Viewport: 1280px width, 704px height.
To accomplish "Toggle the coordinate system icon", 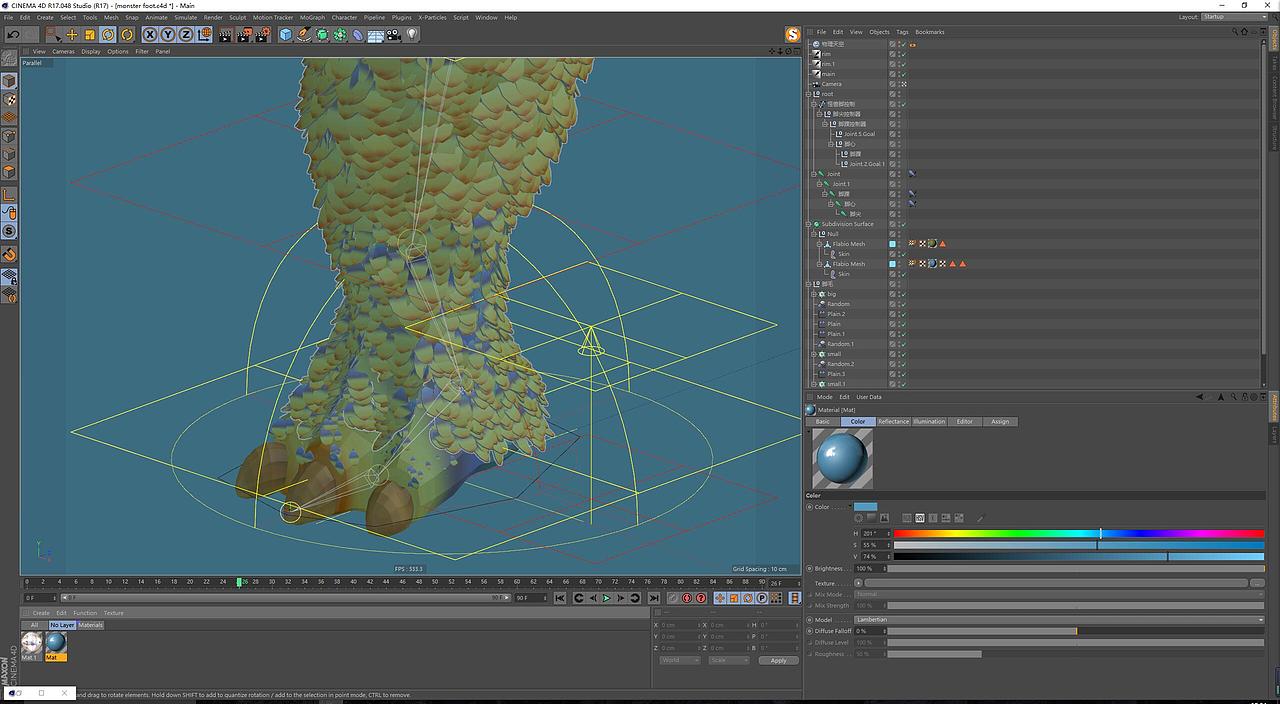I will click(205, 35).
